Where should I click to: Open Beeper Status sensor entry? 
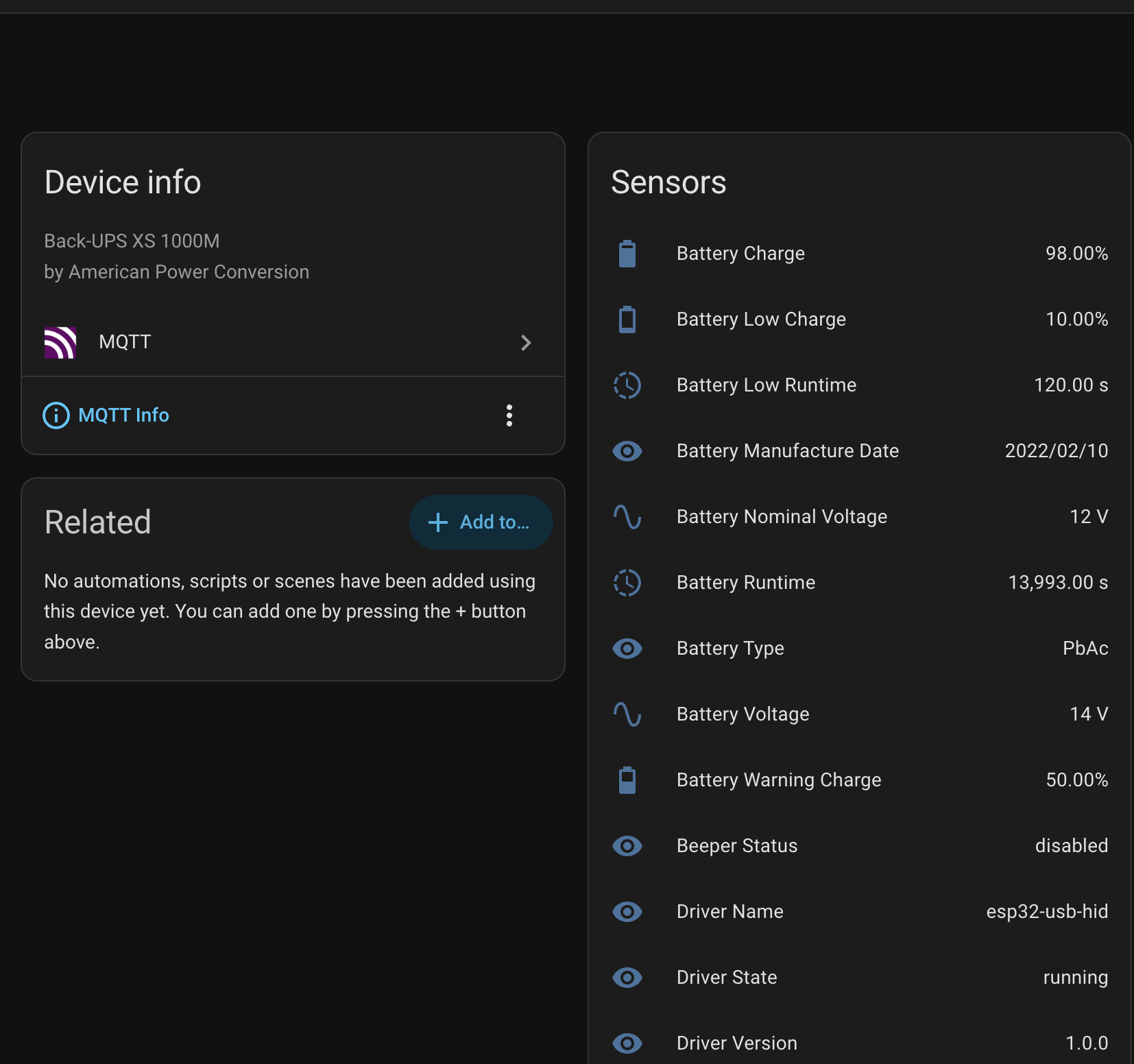[x=860, y=846]
